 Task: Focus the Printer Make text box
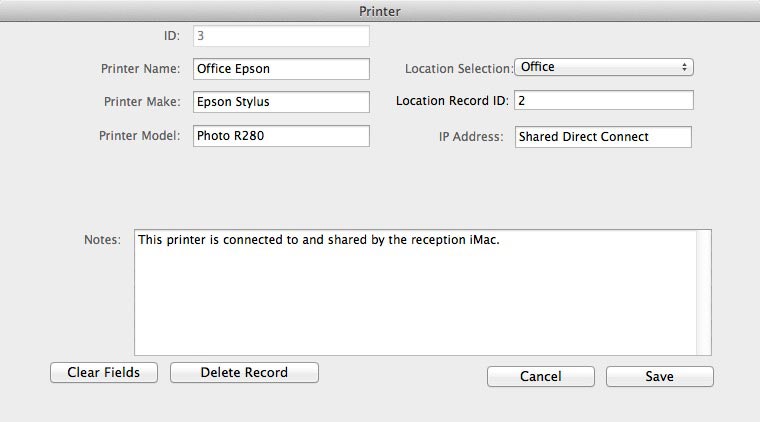tap(279, 102)
